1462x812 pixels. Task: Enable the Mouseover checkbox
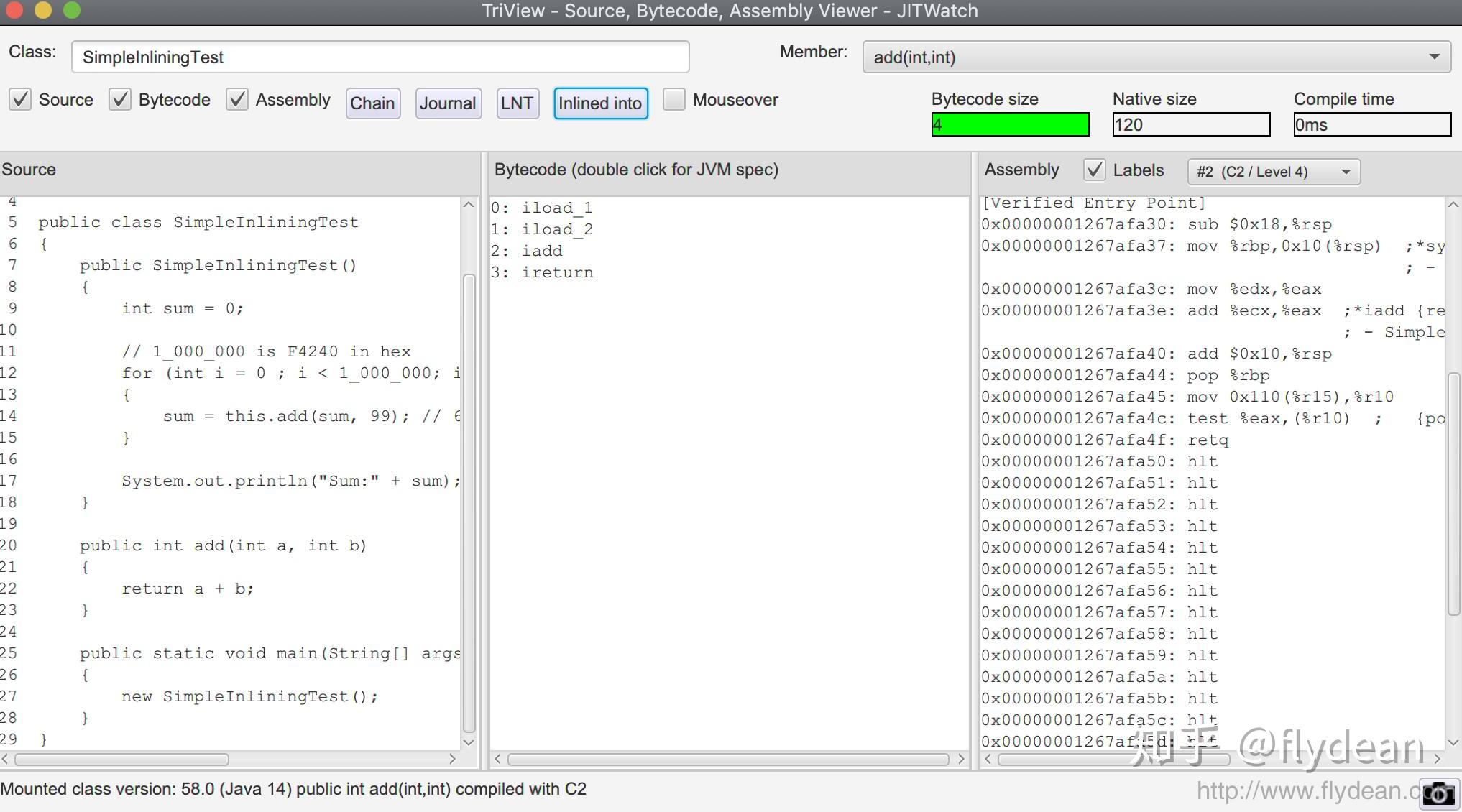[x=673, y=99]
